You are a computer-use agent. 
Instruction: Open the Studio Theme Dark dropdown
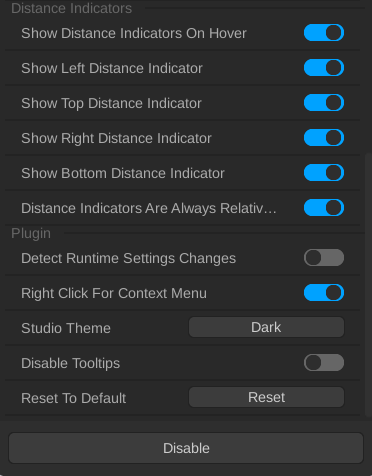click(266, 327)
